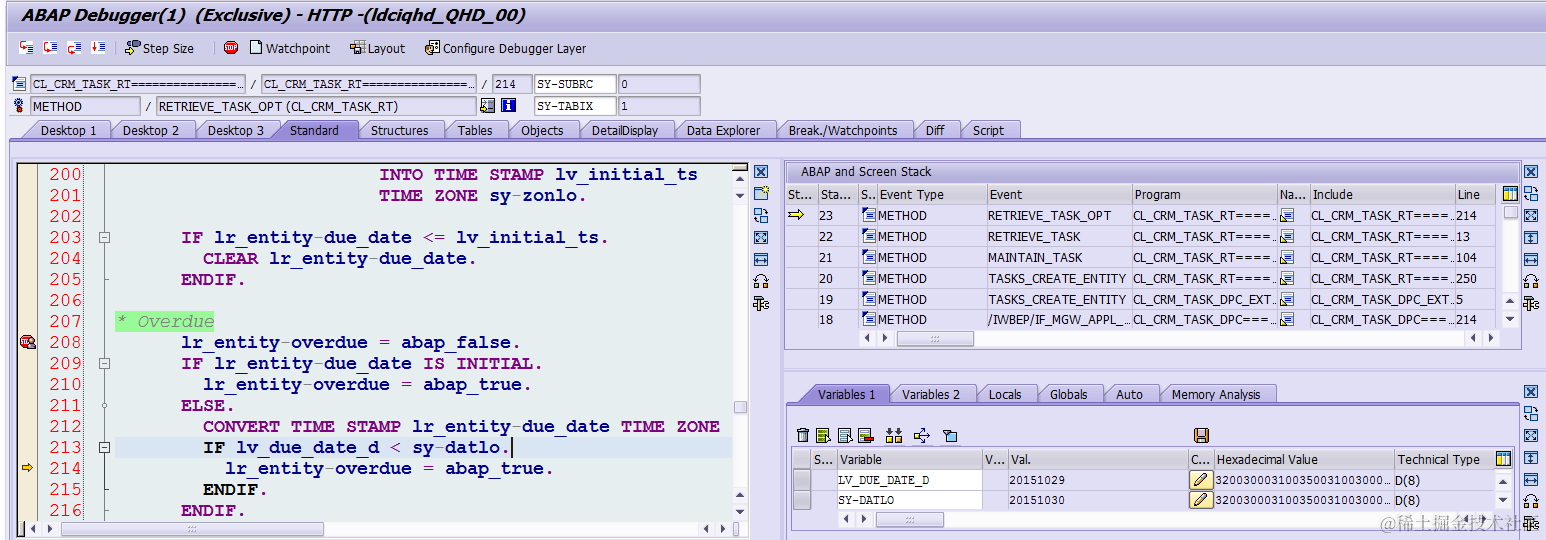
Task: Click the trash (delete variables) icon
Action: pyautogui.click(x=803, y=435)
